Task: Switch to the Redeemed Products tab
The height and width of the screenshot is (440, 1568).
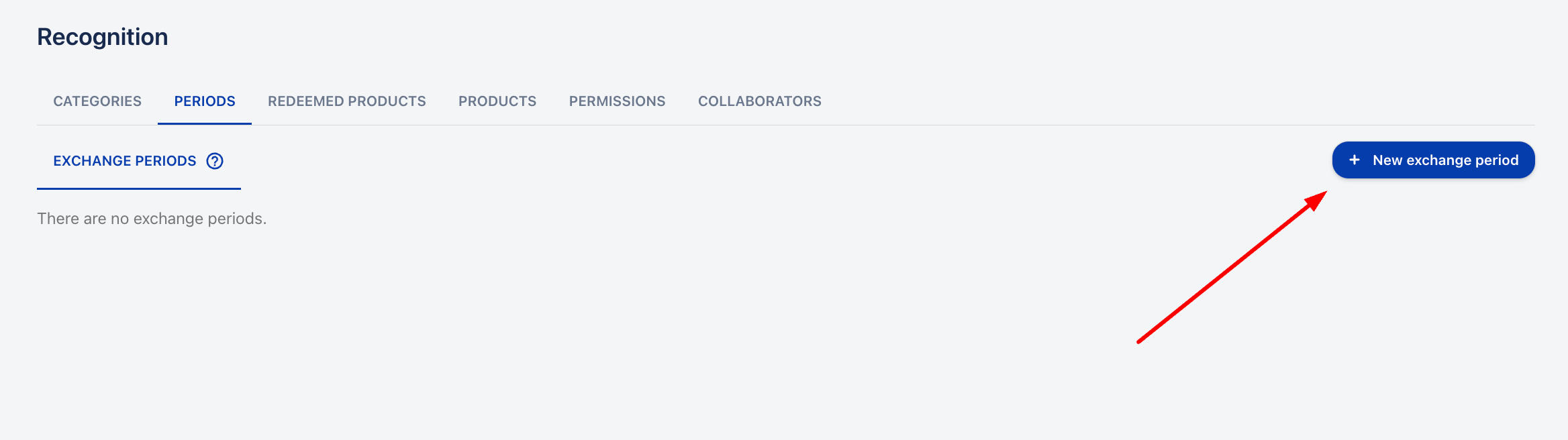Action: coord(346,101)
